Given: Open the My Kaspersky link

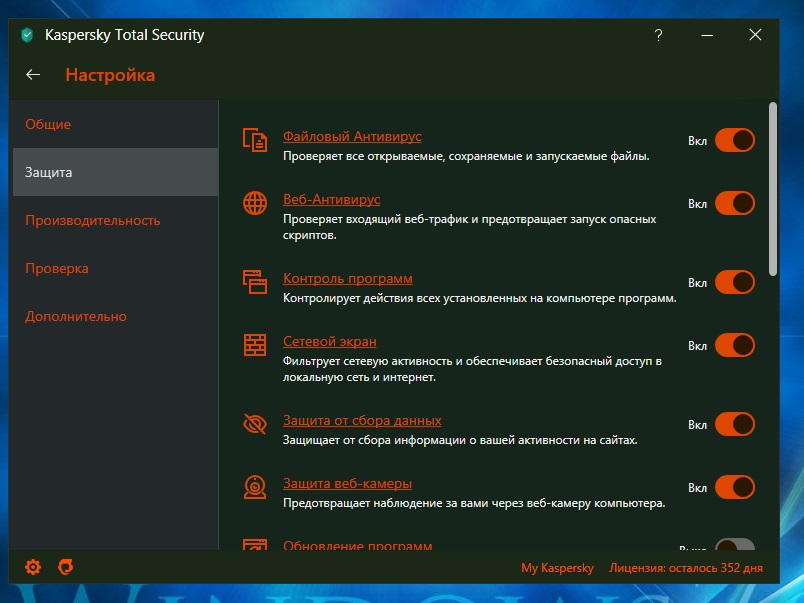Looking at the screenshot, I should pyautogui.click(x=557, y=568).
